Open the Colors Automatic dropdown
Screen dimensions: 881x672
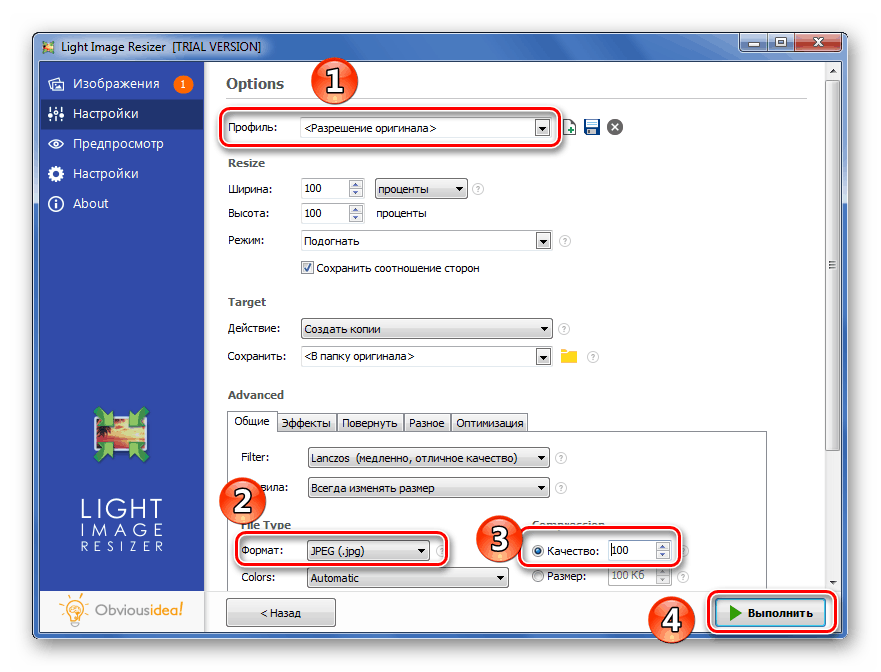coord(408,578)
